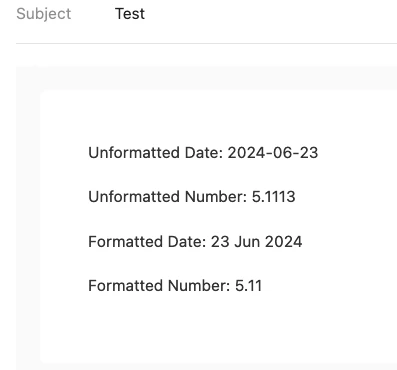Click the gray background around email card

pyautogui.click(x=28, y=217)
